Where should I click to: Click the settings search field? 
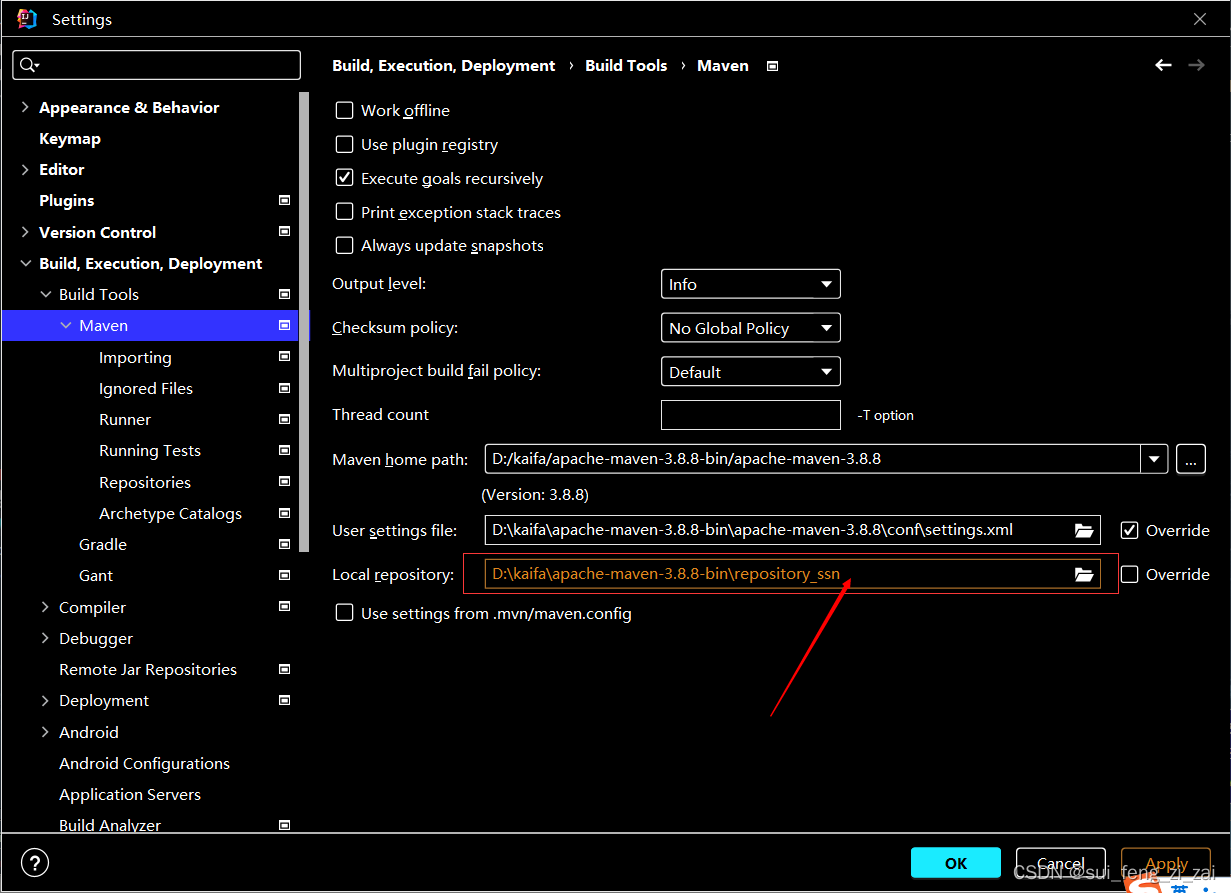[157, 65]
